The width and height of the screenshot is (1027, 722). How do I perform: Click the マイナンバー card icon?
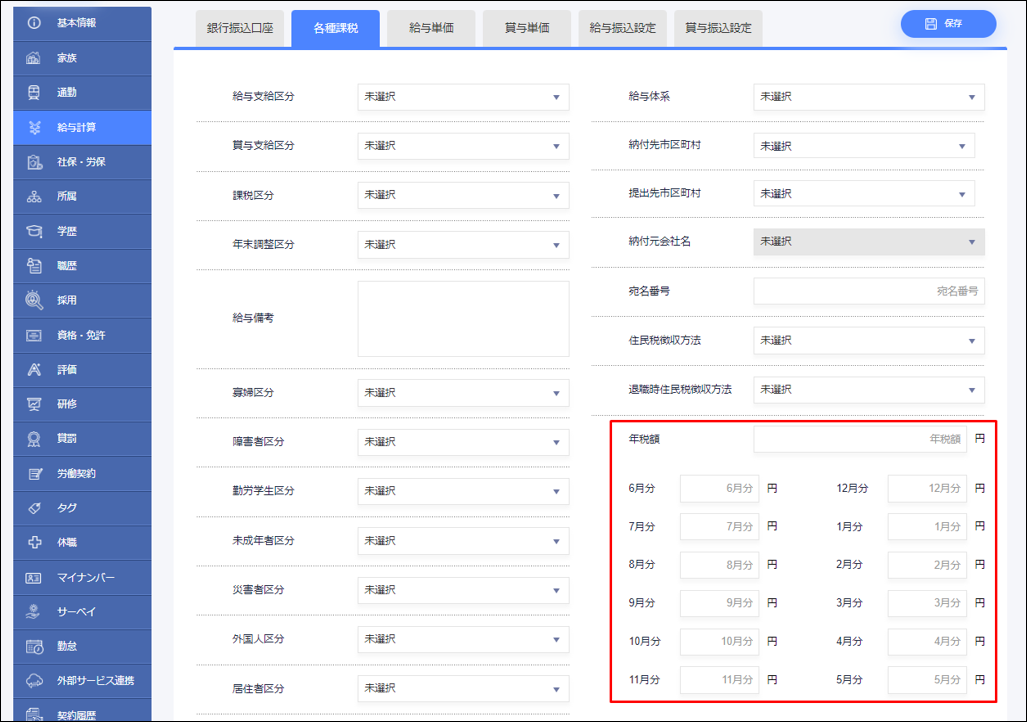34,577
